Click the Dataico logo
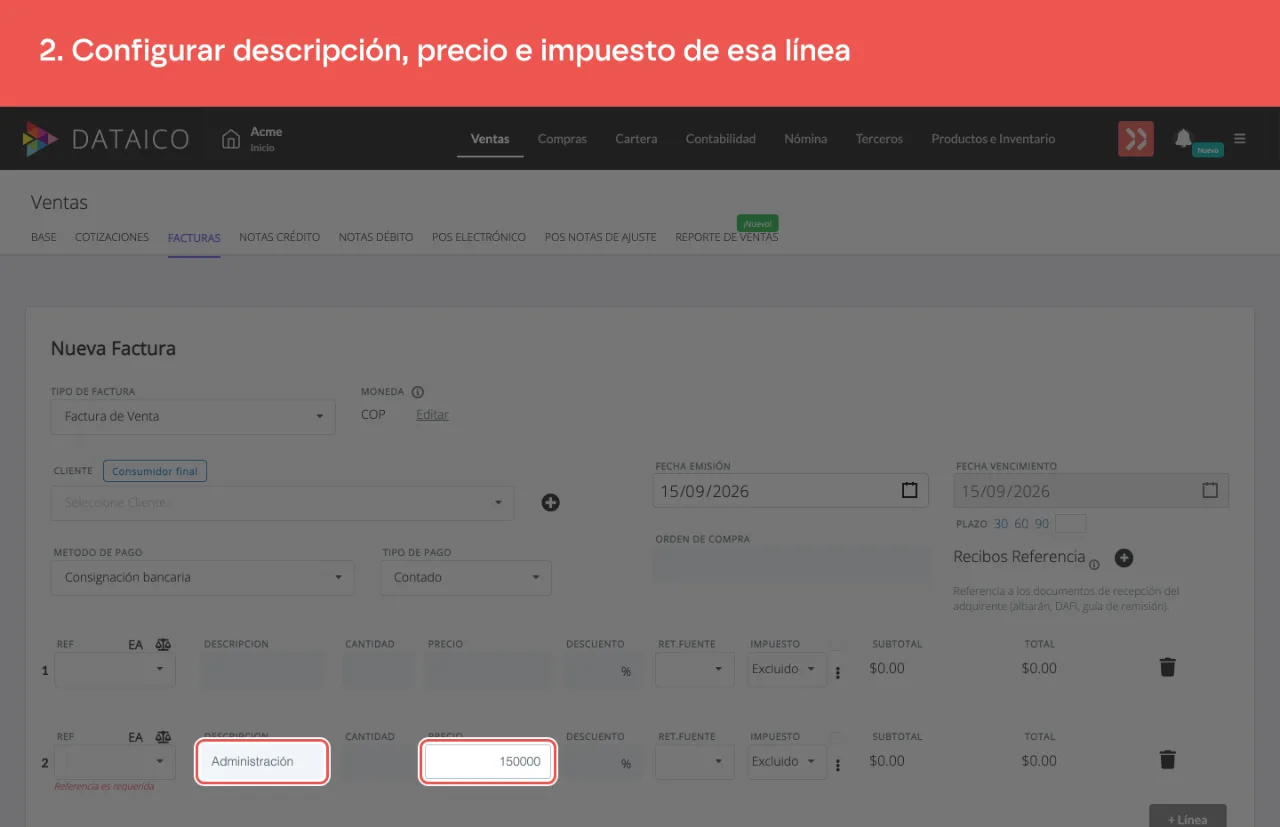1280x827 pixels. tap(105, 139)
